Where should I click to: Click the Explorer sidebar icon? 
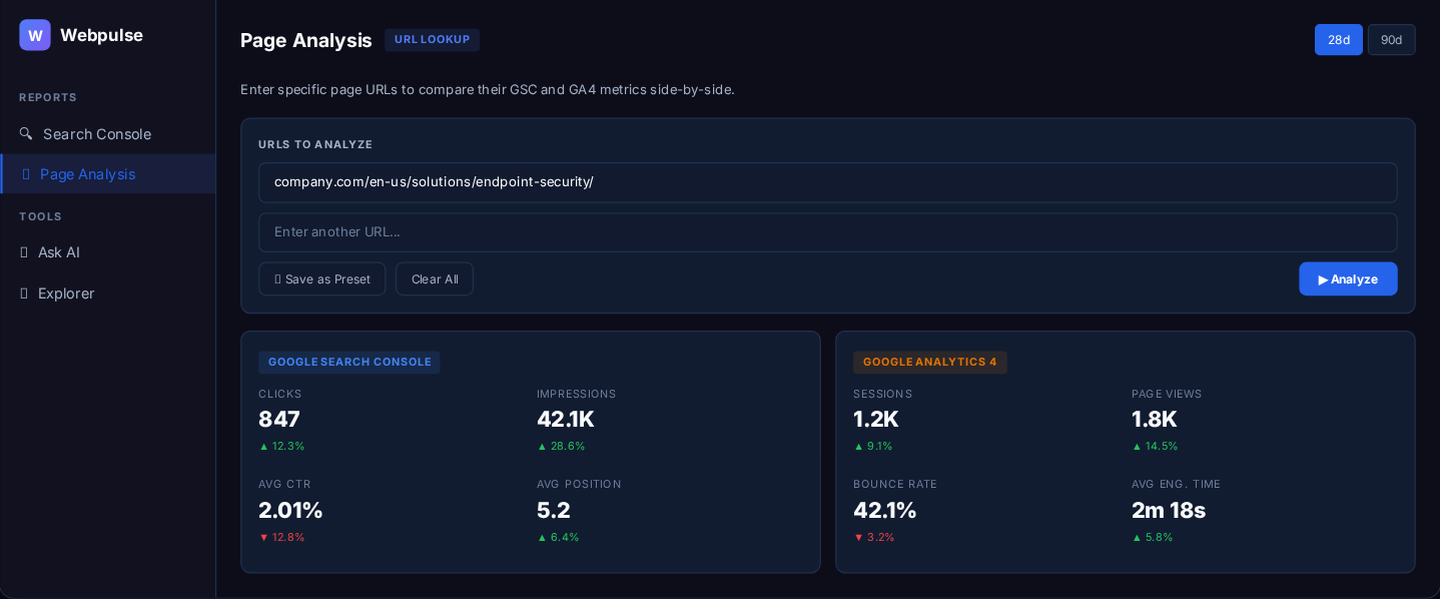pyautogui.click(x=24, y=294)
